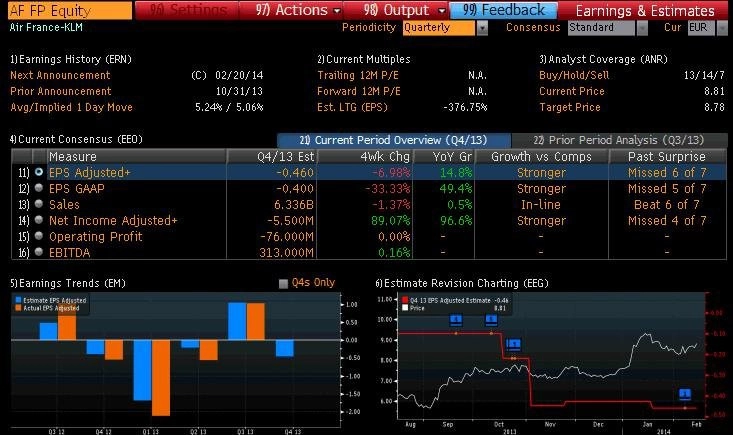Select the EBITDA radio button
This screenshot has height=435, width=733.
[39, 252]
